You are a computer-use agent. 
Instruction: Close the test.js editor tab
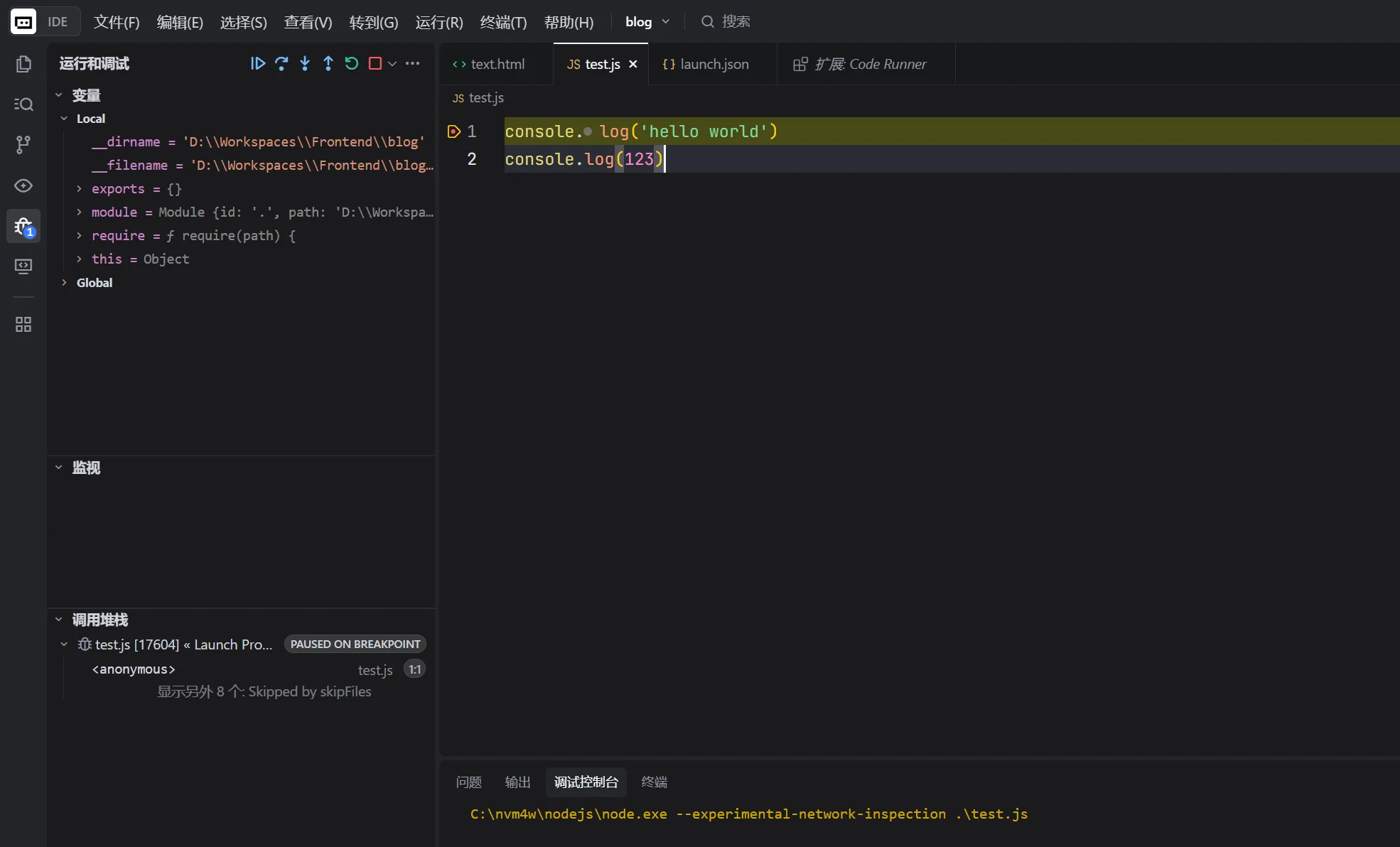(x=632, y=64)
